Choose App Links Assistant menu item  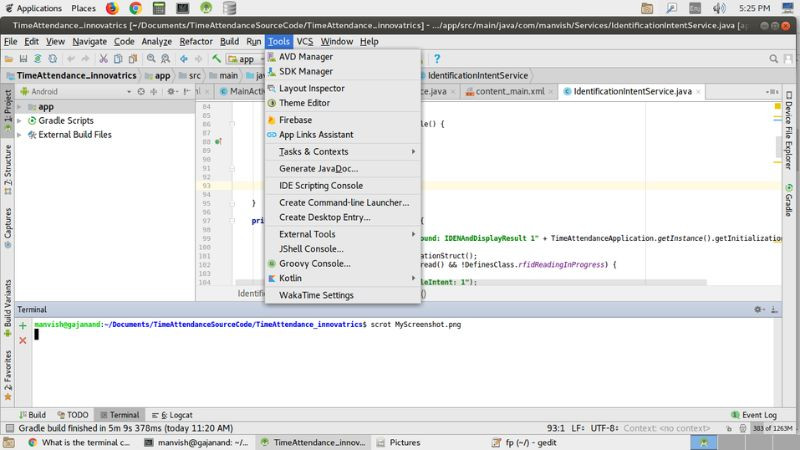[x=342, y=135]
